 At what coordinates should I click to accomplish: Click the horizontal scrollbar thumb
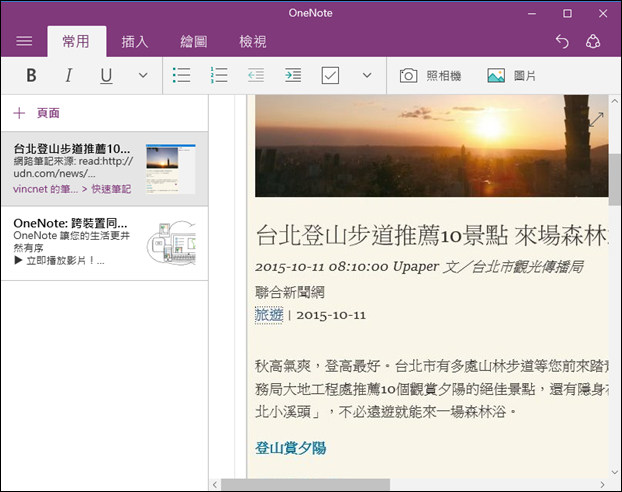(x=305, y=484)
